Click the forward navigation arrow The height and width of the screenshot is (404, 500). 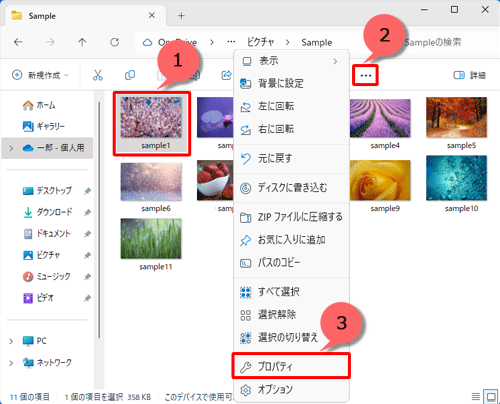click(x=50, y=42)
